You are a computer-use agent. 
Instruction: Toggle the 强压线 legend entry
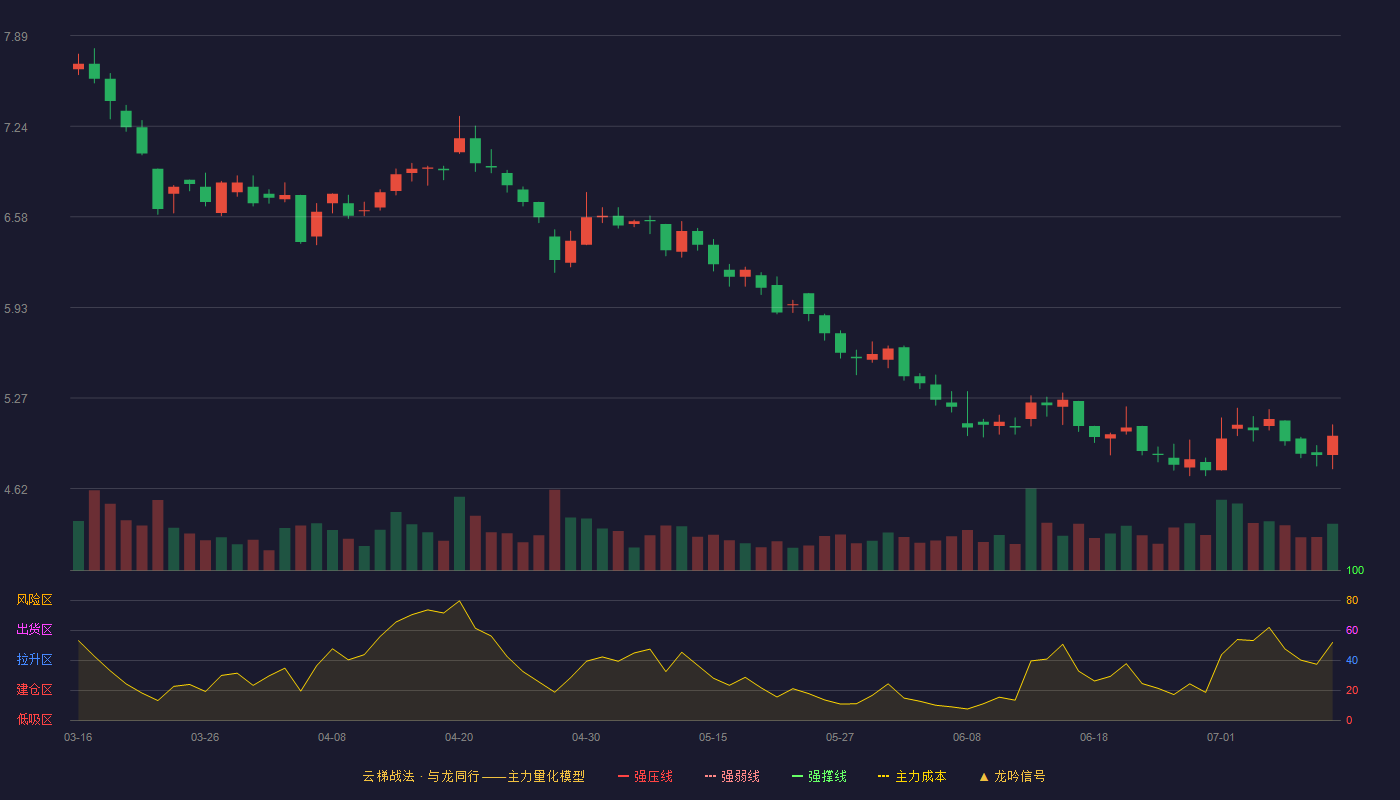[645, 776]
